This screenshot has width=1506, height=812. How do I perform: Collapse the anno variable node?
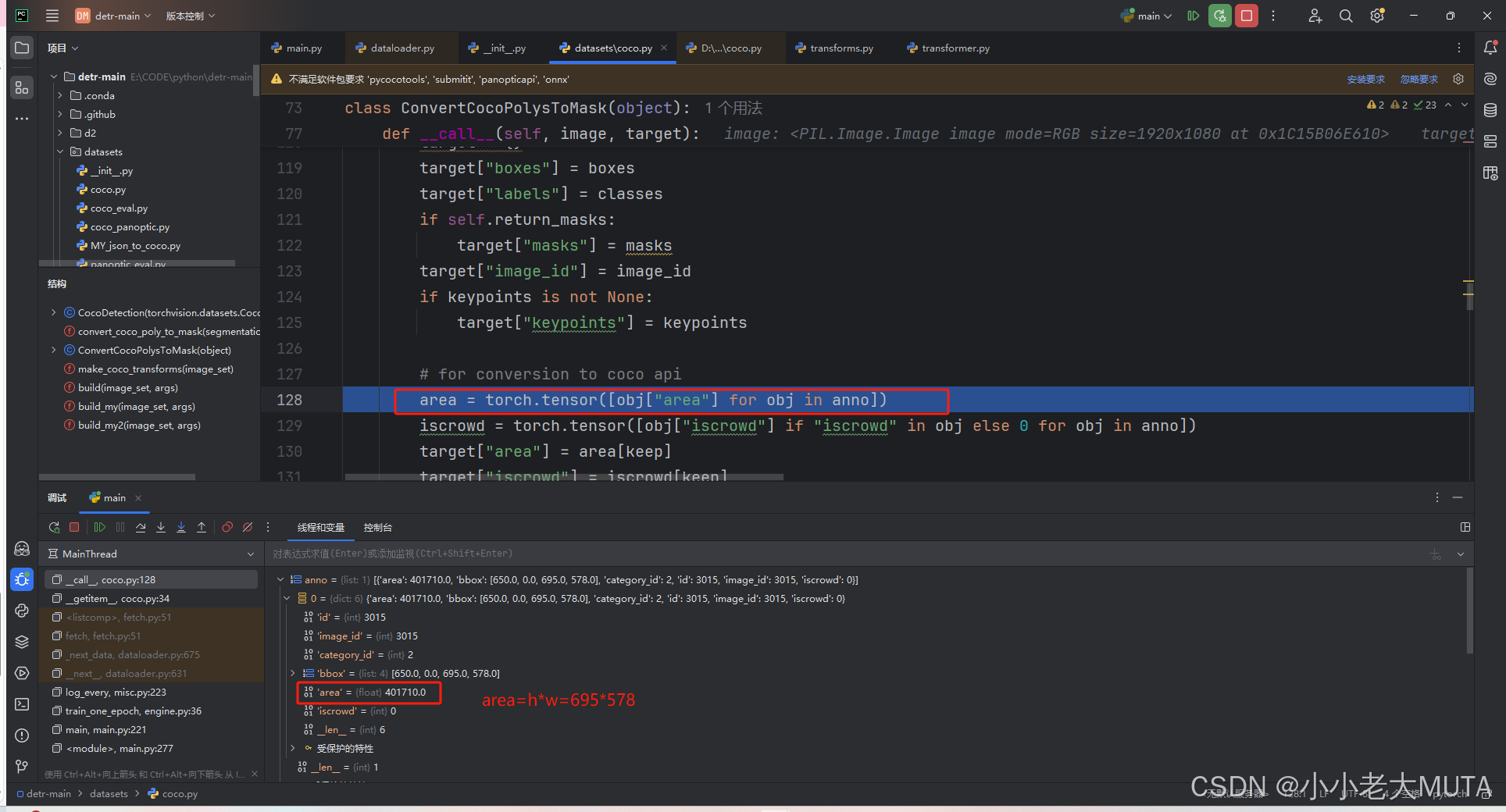pyautogui.click(x=280, y=579)
